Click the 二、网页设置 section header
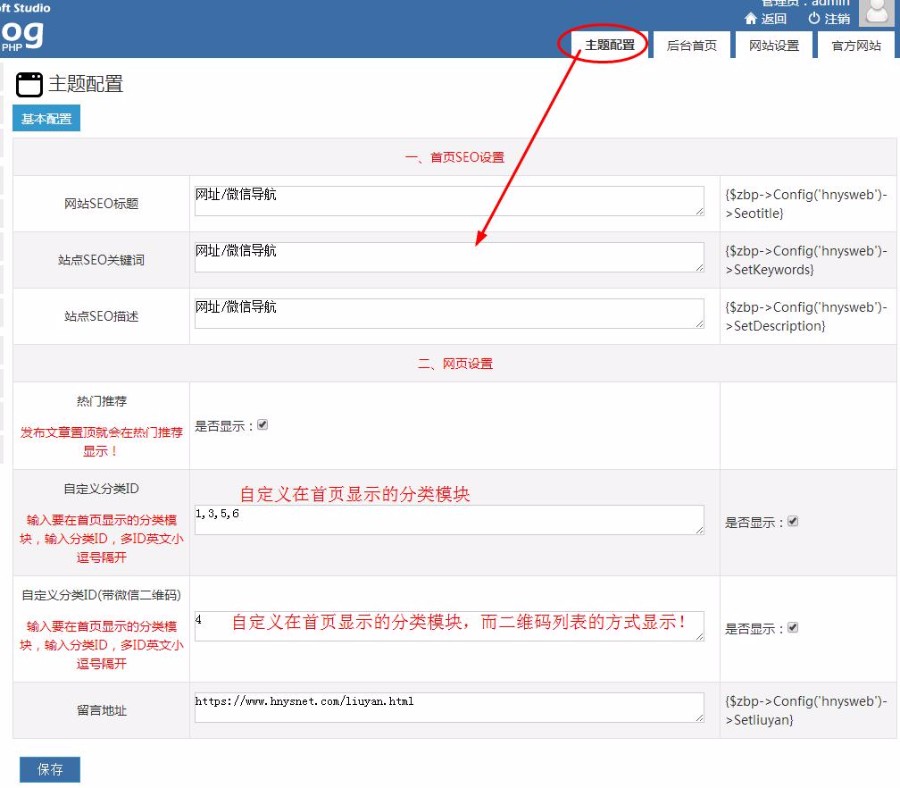Screen dimensions: 900x788 pyautogui.click(x=455, y=363)
